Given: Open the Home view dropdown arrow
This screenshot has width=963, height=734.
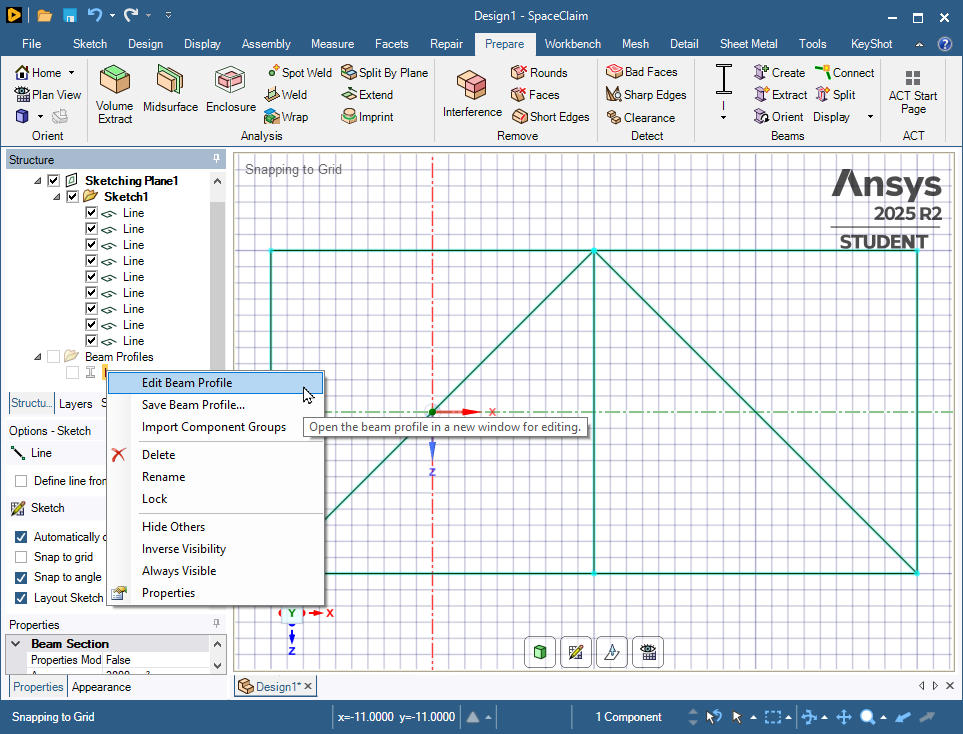Looking at the screenshot, I should click(x=71, y=73).
